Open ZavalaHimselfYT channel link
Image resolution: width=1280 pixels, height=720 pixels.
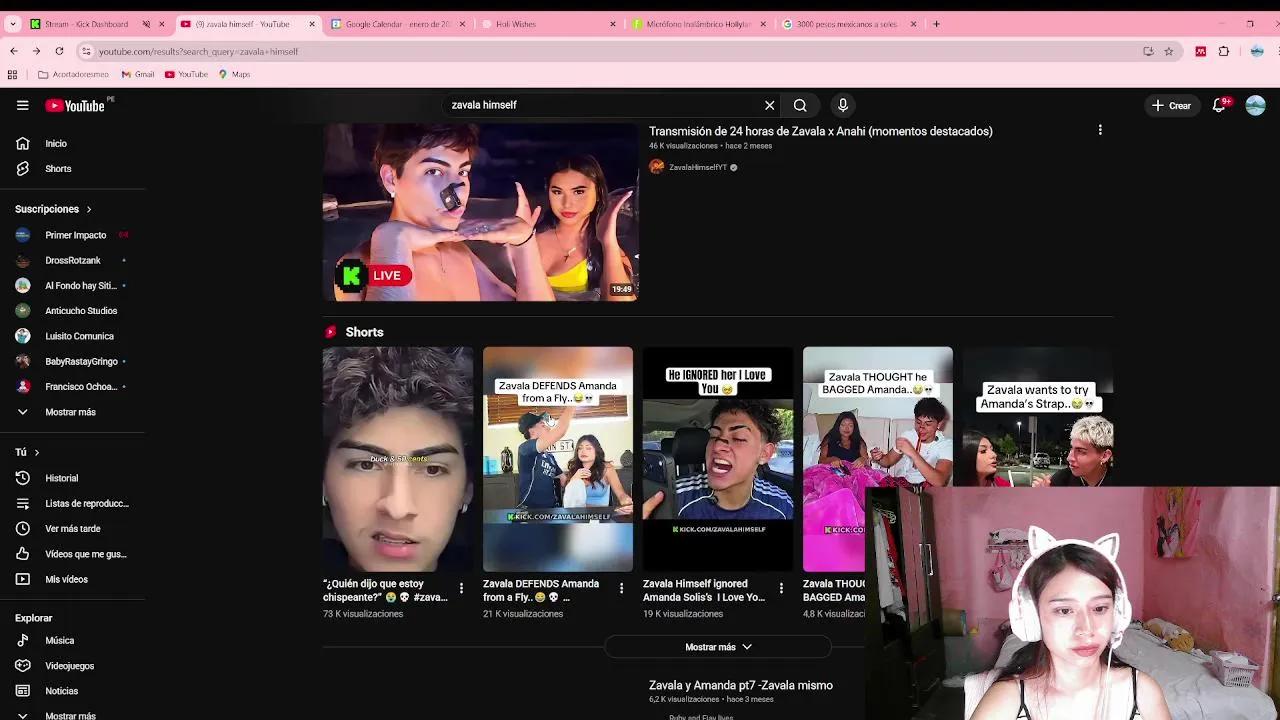[x=697, y=167]
